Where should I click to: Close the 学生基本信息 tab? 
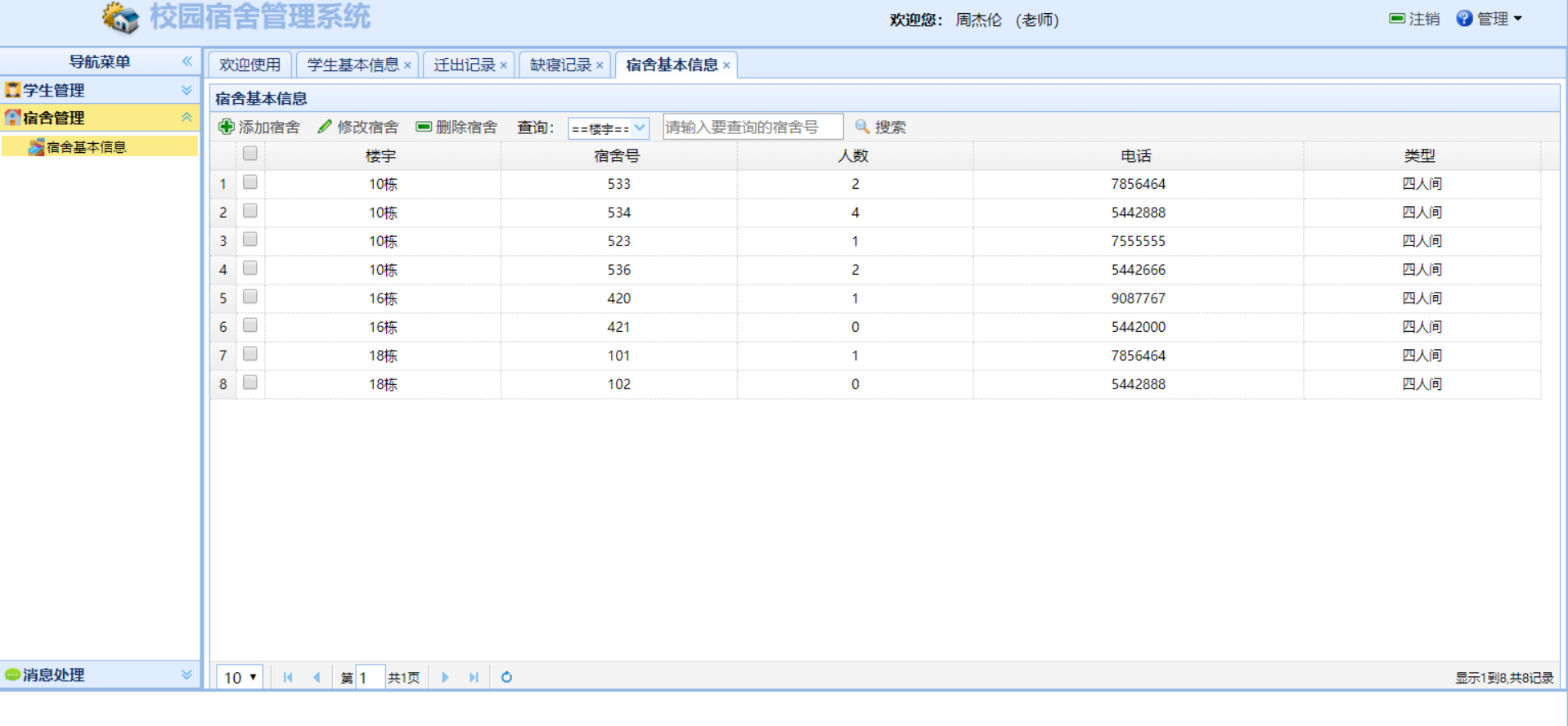point(407,65)
